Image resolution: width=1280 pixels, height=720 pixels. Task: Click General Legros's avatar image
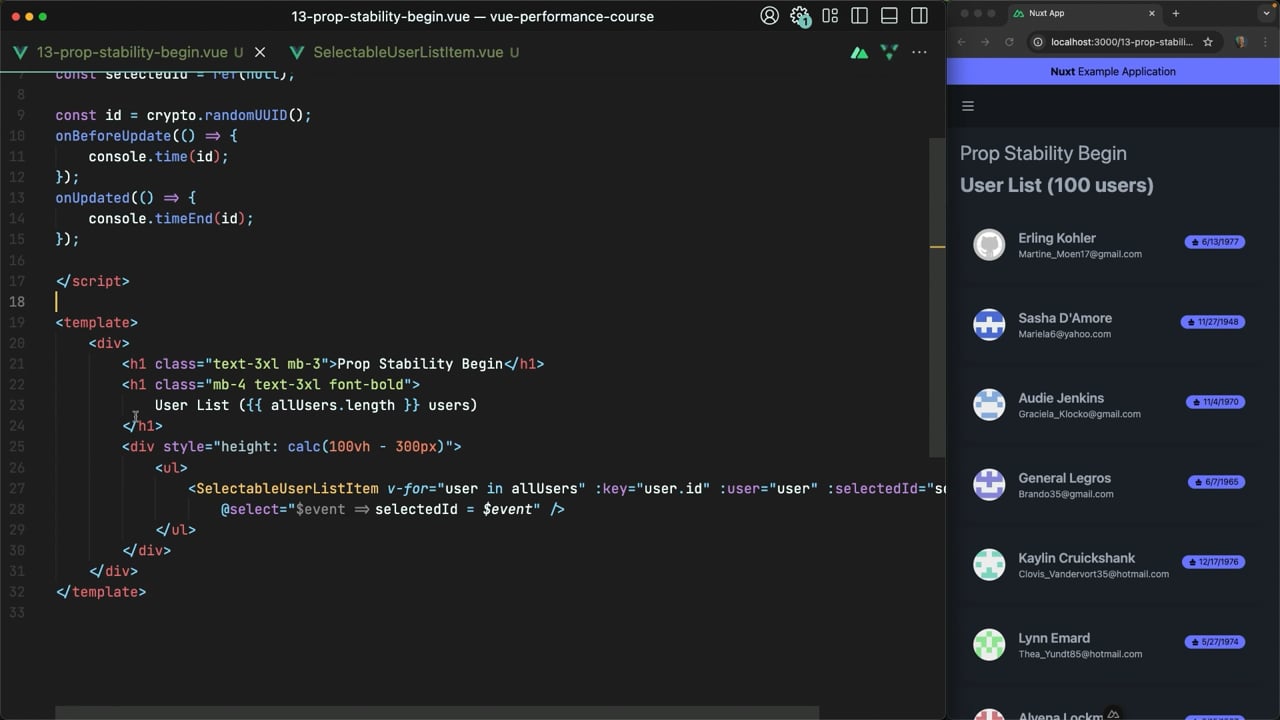click(x=989, y=485)
